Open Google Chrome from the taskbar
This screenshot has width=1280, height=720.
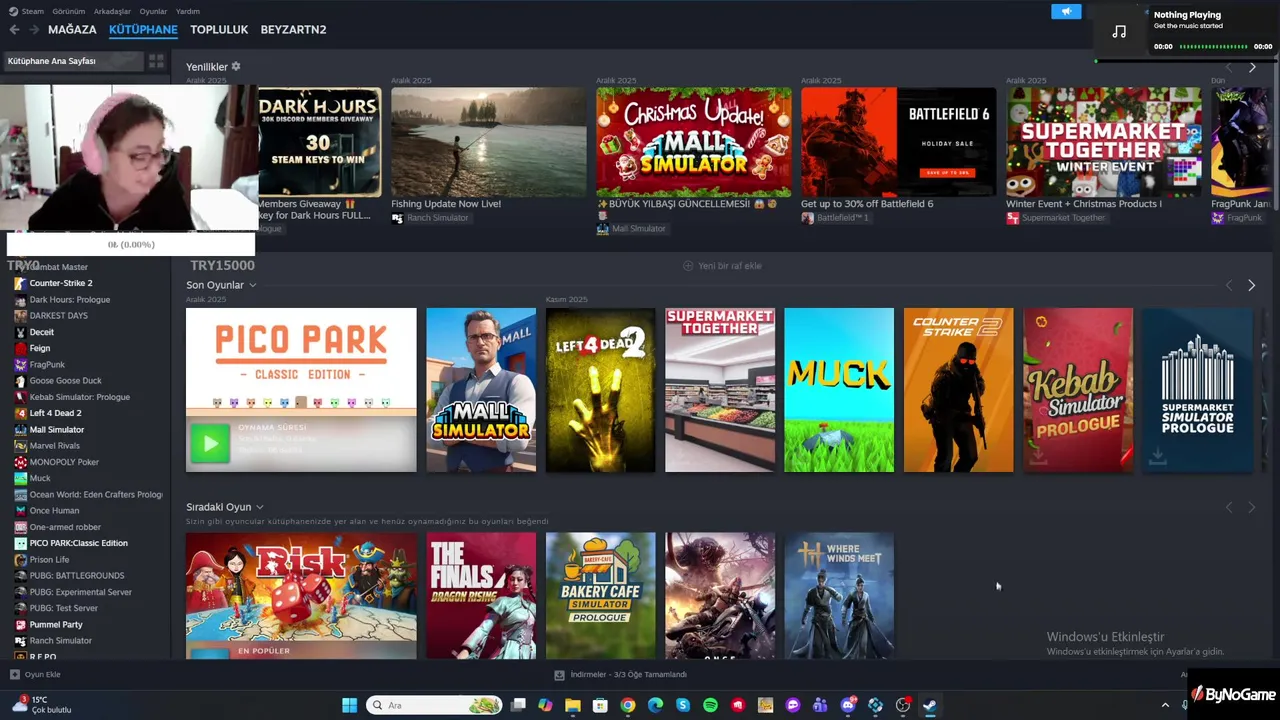[628, 705]
